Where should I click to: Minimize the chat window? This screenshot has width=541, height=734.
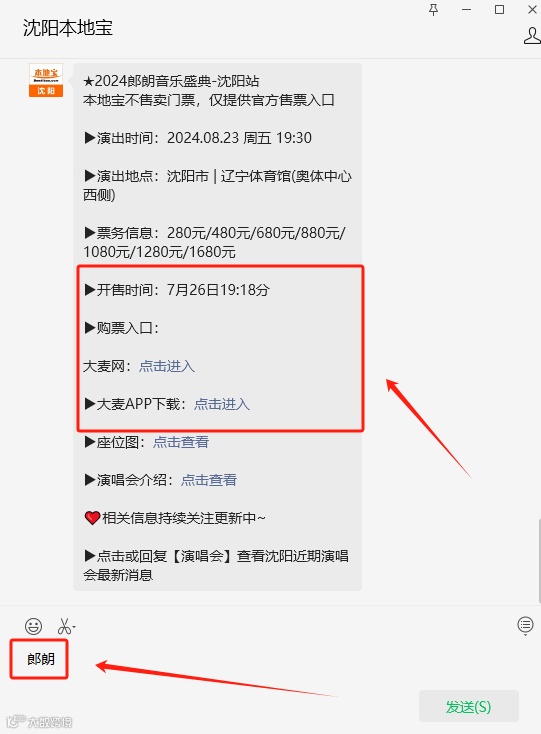click(x=467, y=10)
